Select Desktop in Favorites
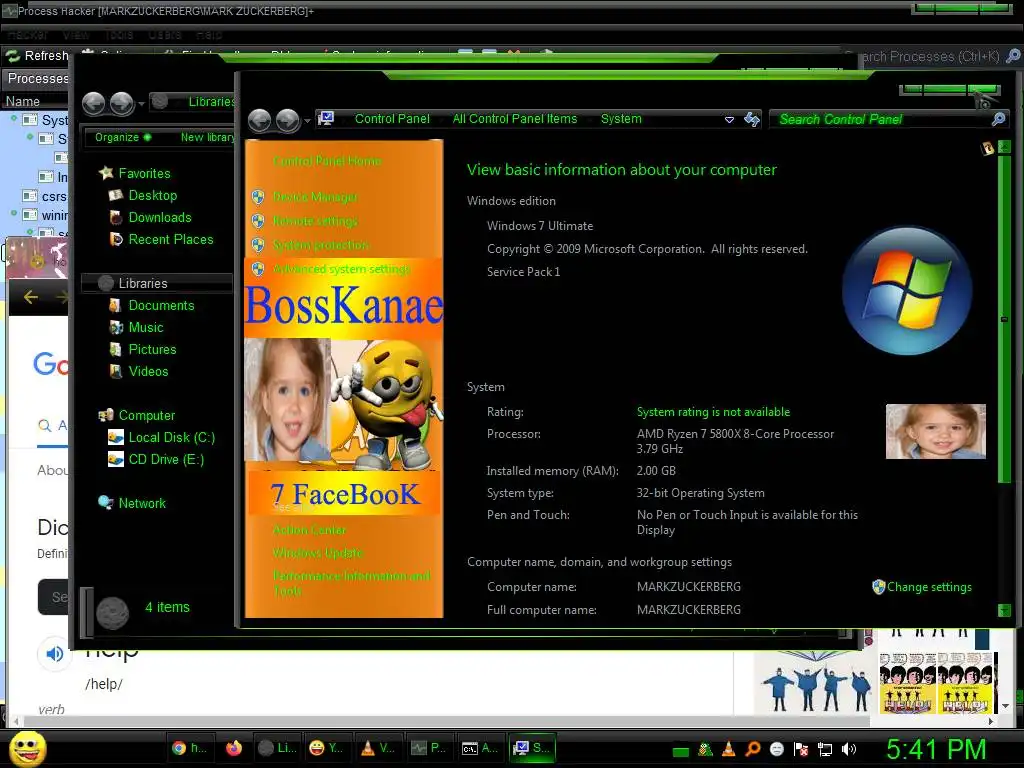The width and height of the screenshot is (1024, 768). coord(153,195)
